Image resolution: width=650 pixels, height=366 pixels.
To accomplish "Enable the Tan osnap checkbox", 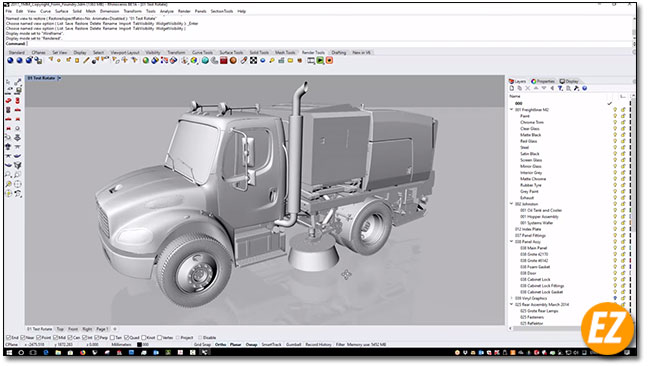I will pyautogui.click(x=112, y=338).
